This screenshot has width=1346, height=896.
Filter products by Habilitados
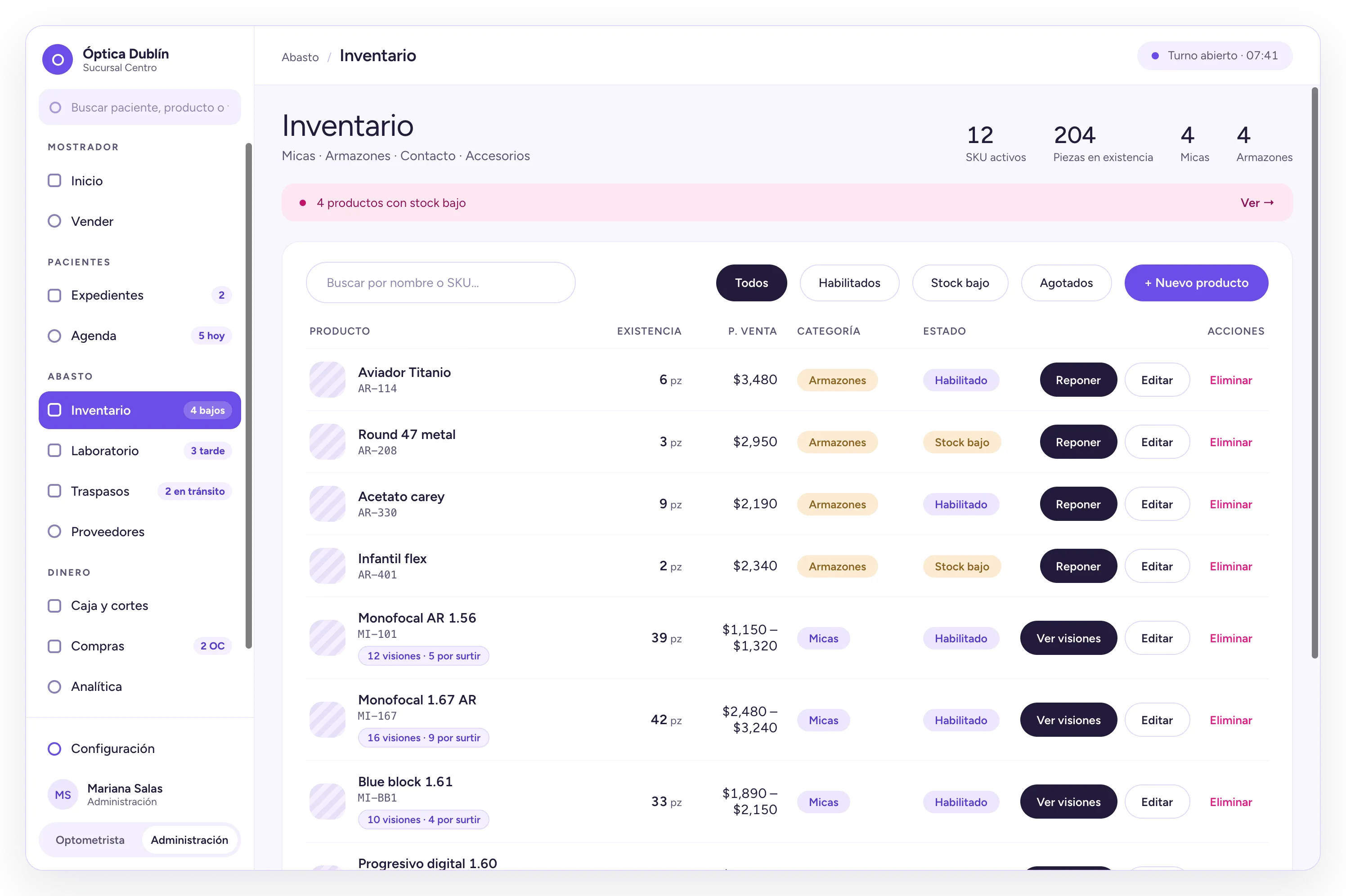click(849, 283)
